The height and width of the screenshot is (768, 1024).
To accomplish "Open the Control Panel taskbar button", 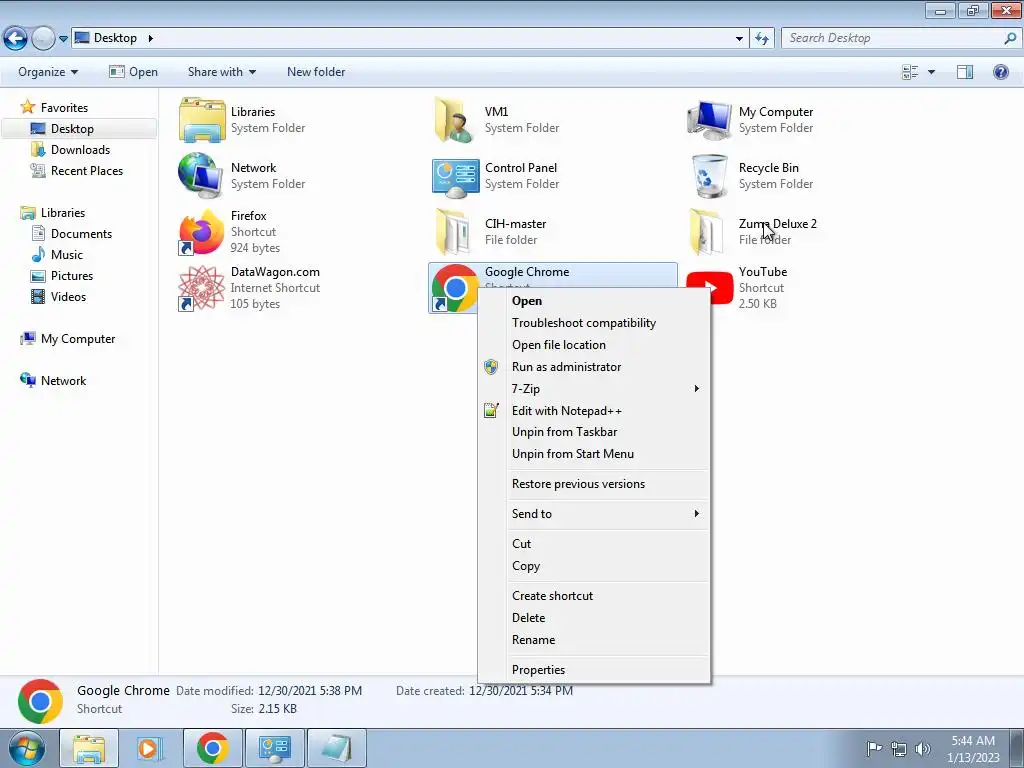I will click(x=274, y=748).
